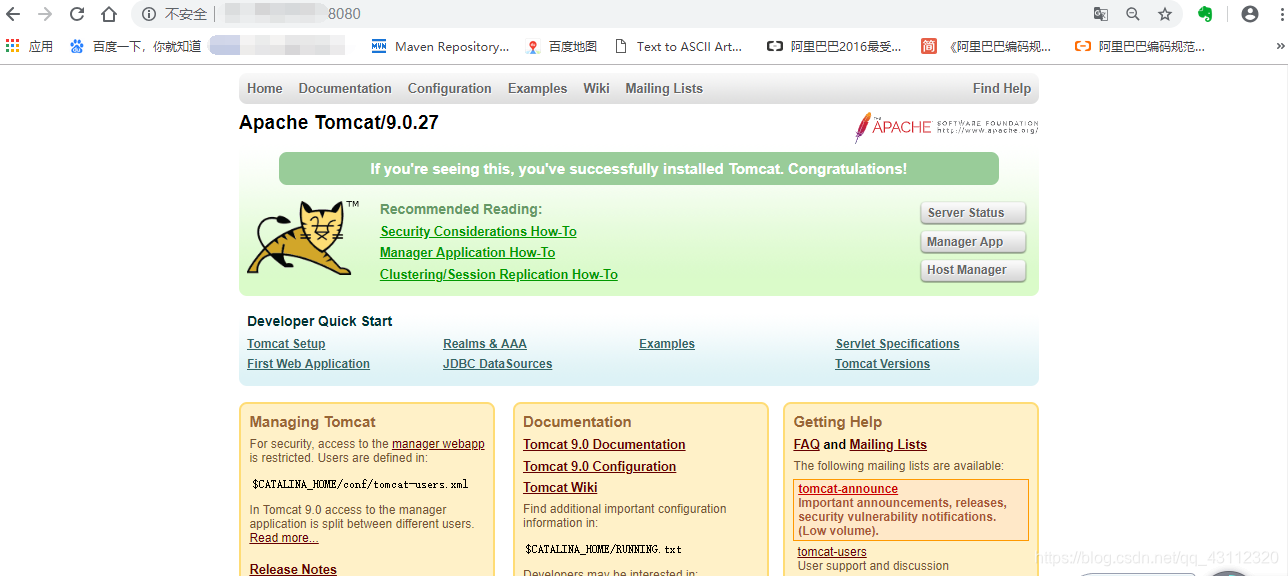The width and height of the screenshot is (1288, 576).
Task: Open the Tomcat Wiki link
Action: tap(560, 488)
